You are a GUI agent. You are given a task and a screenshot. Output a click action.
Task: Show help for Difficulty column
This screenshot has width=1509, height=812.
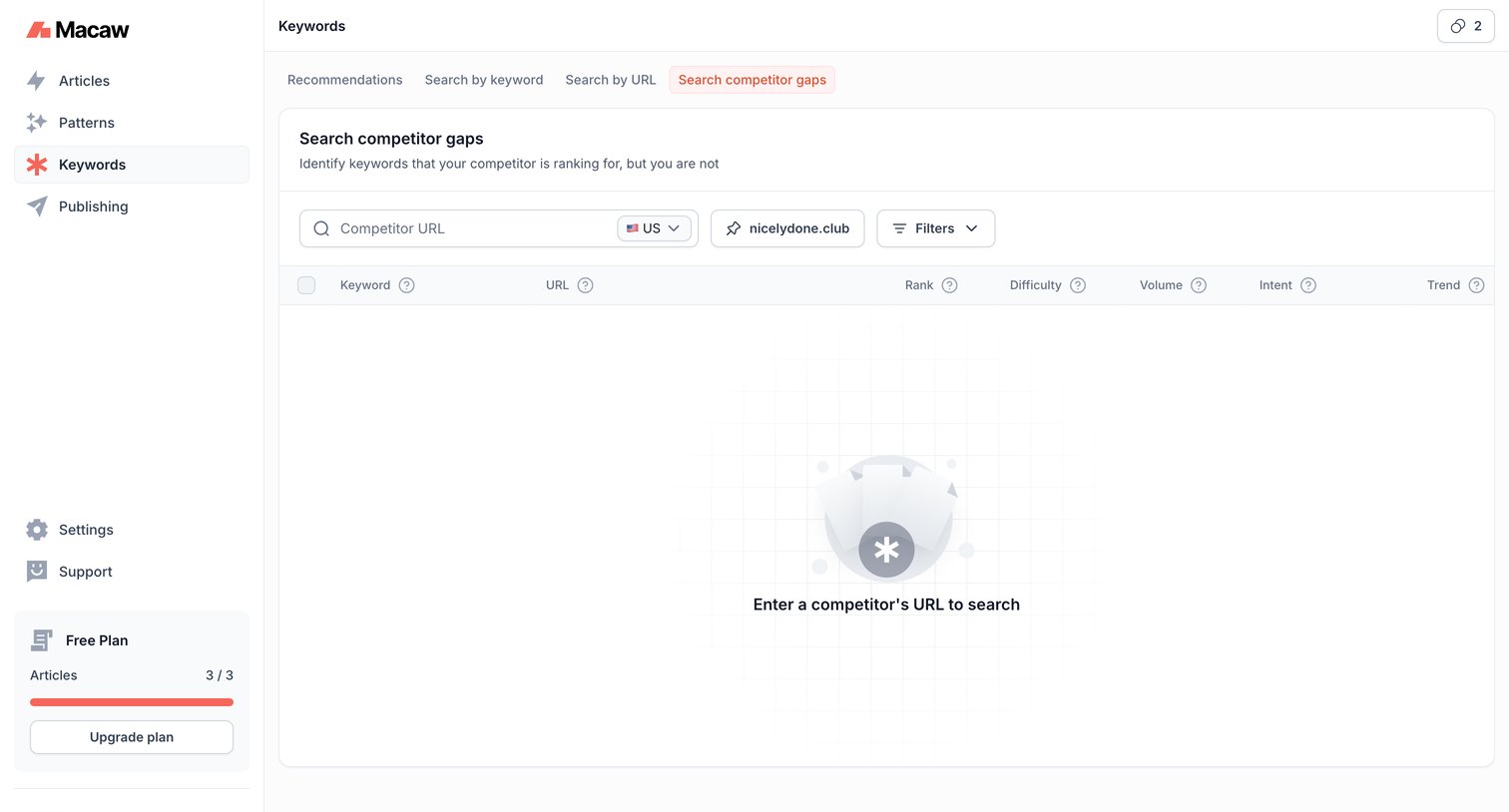tap(1078, 285)
